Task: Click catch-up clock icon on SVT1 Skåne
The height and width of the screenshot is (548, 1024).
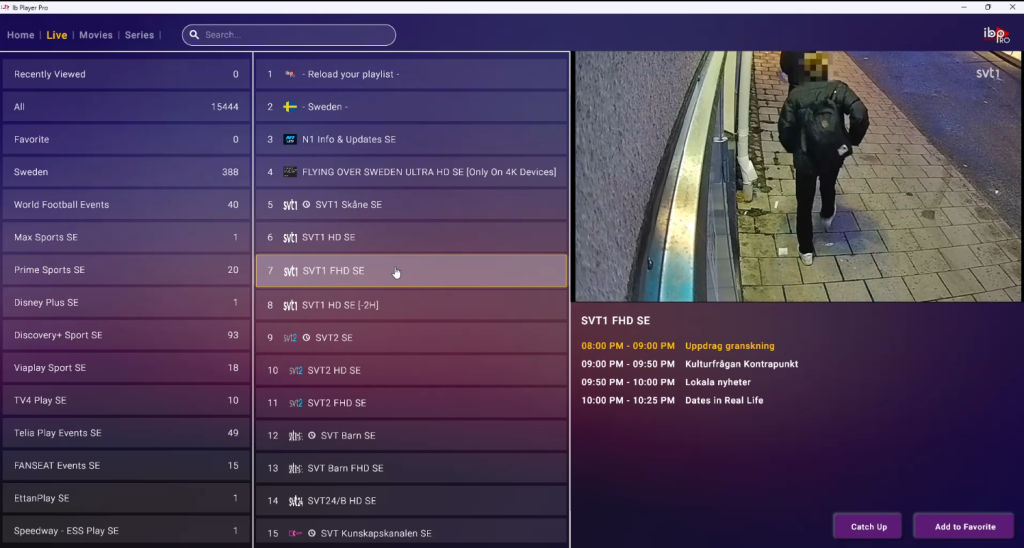Action: (306, 204)
